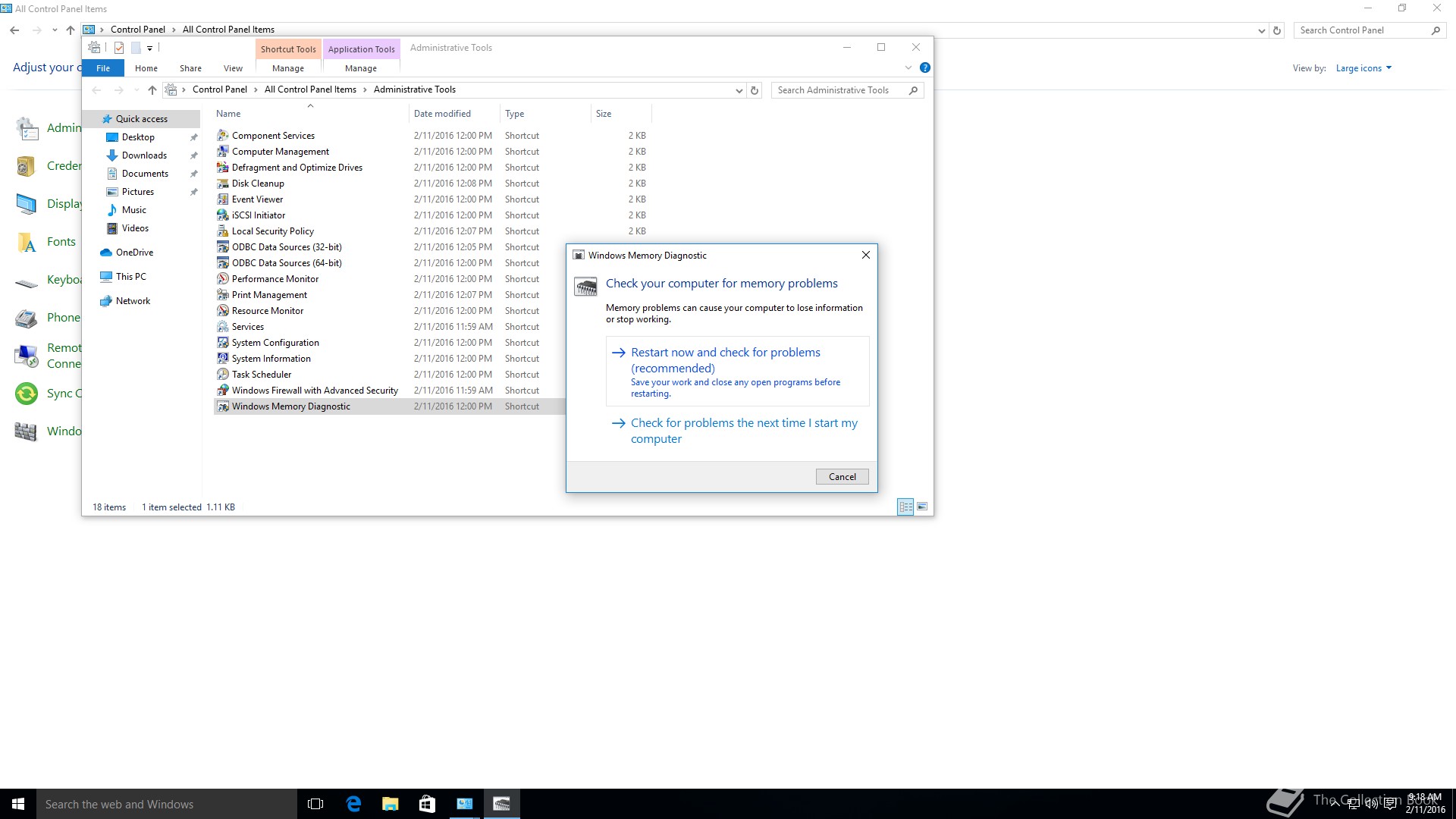
Task: Switch to details view icon in status bar
Action: click(905, 507)
